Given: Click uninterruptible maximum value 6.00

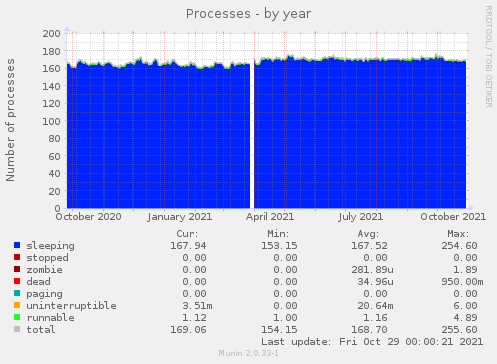Looking at the screenshot, I should click(465, 306).
